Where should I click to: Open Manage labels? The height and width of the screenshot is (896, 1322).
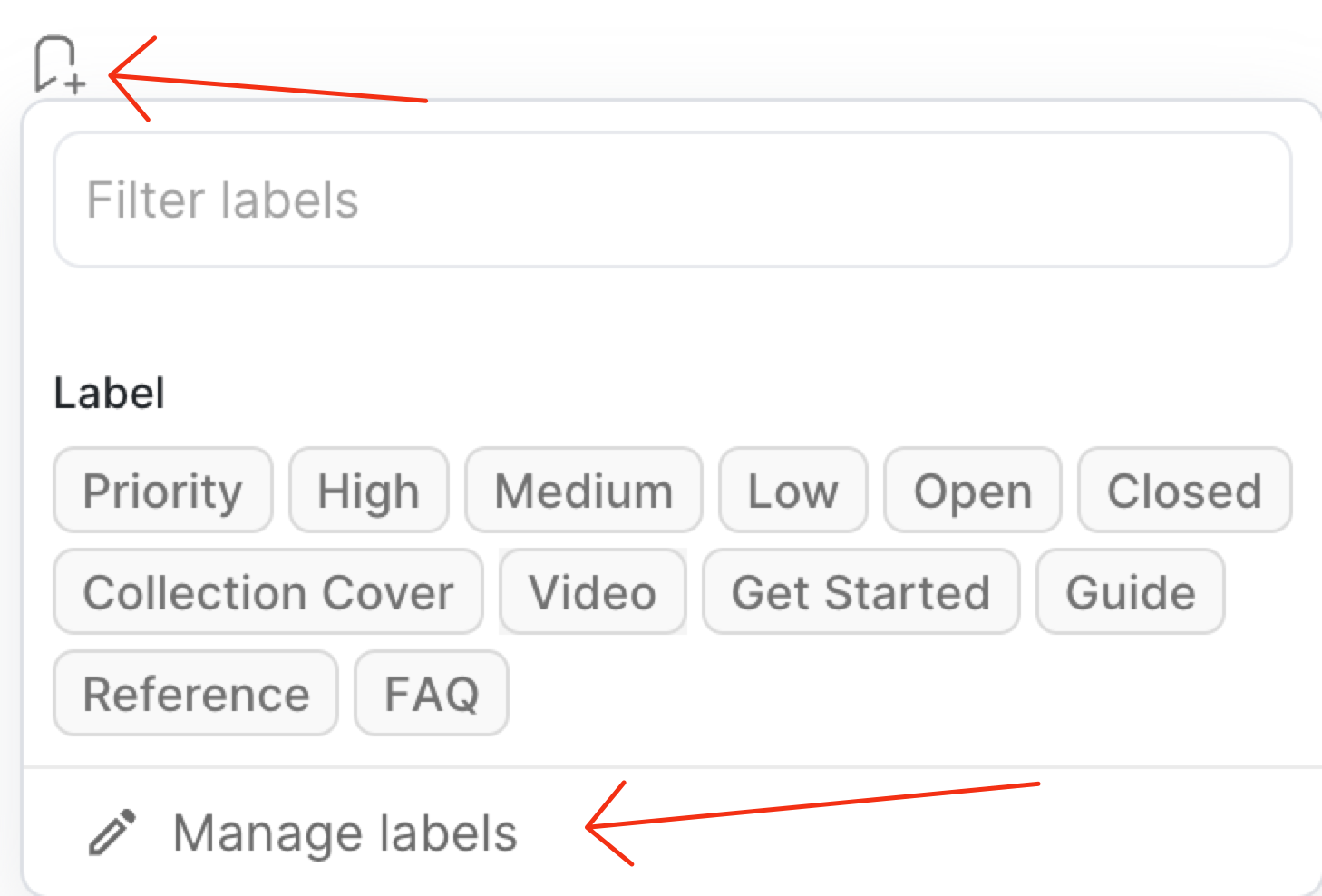pyautogui.click(x=345, y=833)
